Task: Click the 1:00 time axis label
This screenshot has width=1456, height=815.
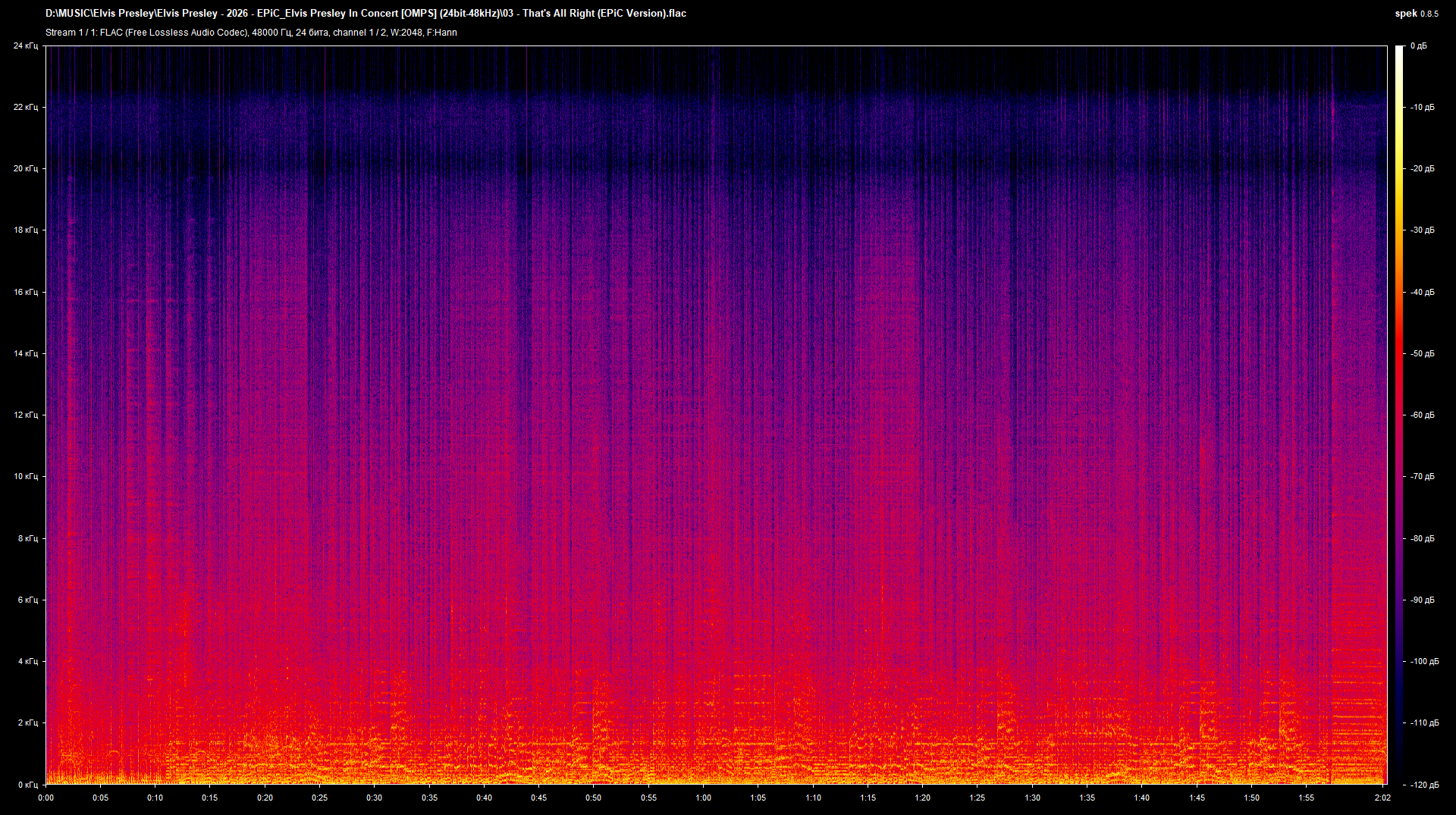Action: pos(704,798)
